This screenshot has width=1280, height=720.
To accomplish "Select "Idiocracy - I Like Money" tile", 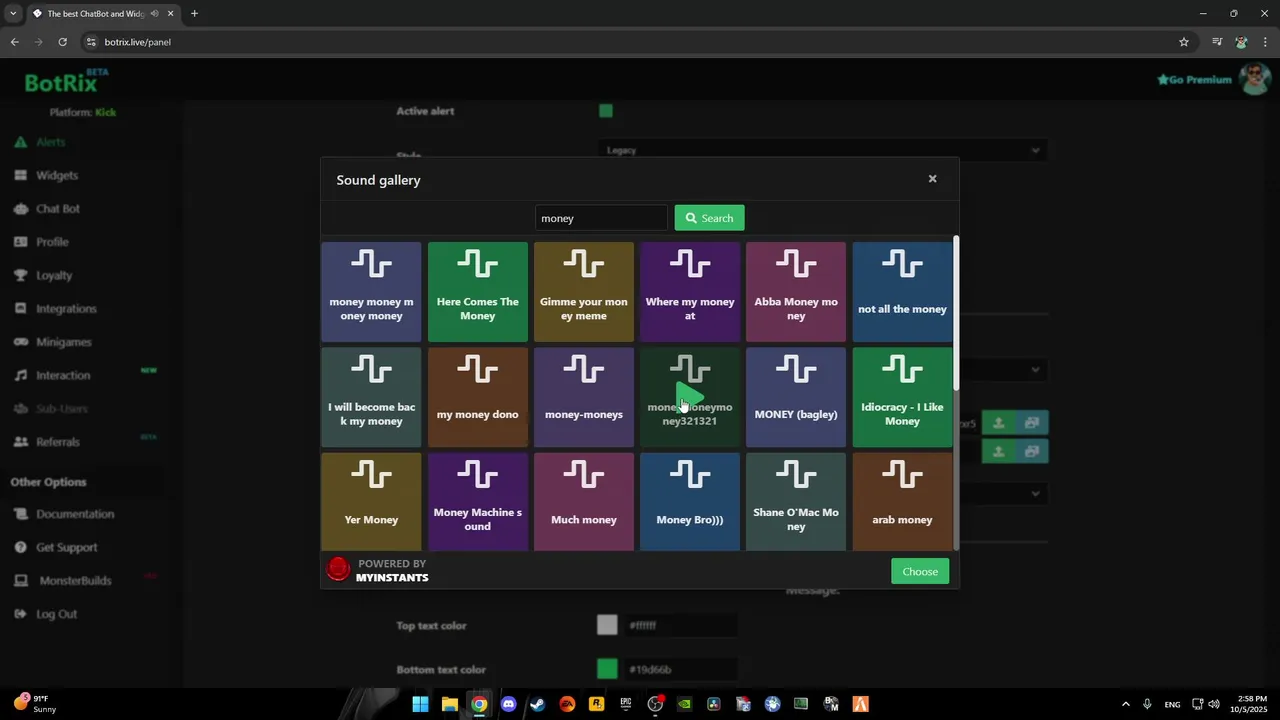I will pos(902,397).
